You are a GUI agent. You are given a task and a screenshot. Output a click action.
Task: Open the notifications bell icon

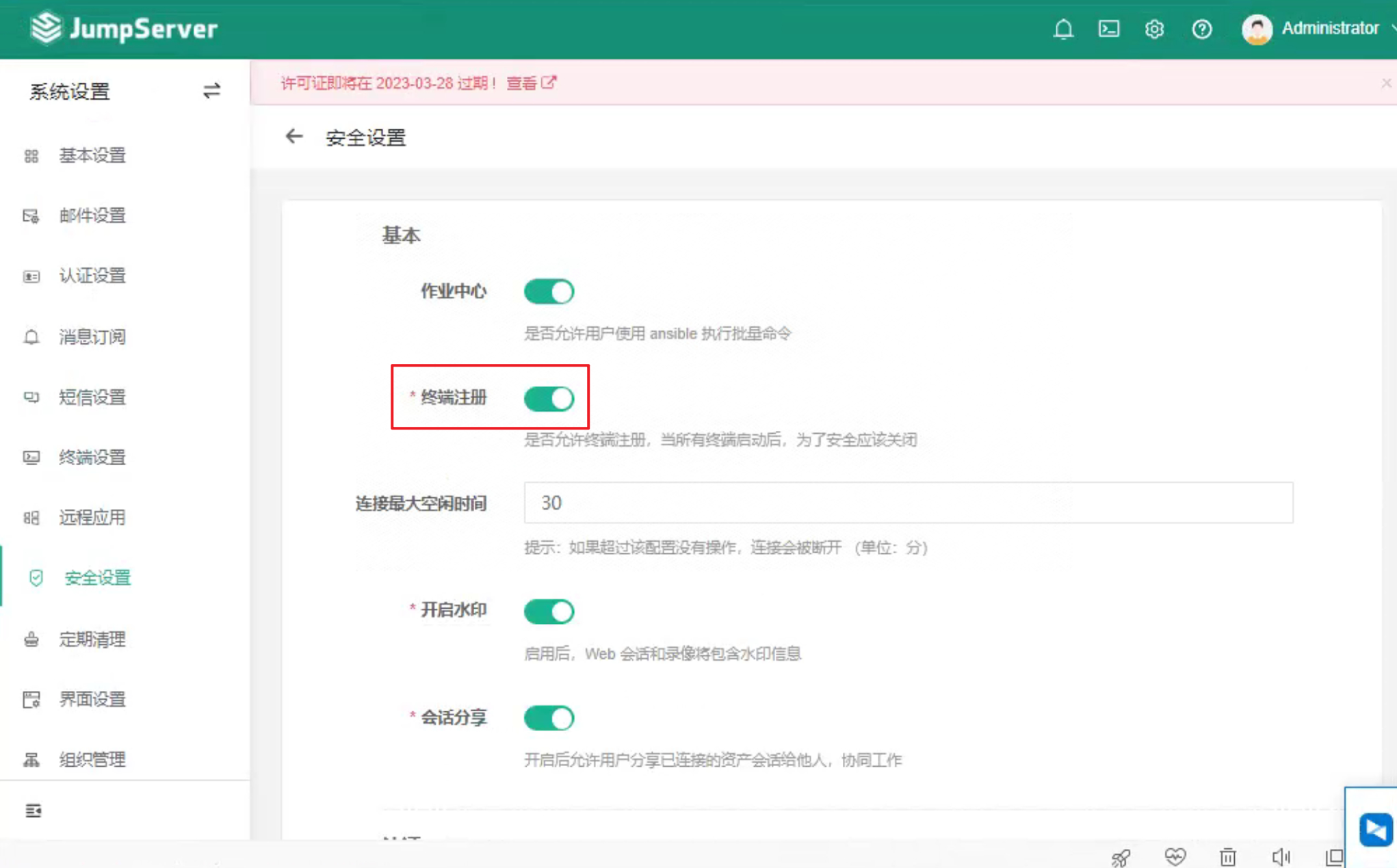point(1063,29)
